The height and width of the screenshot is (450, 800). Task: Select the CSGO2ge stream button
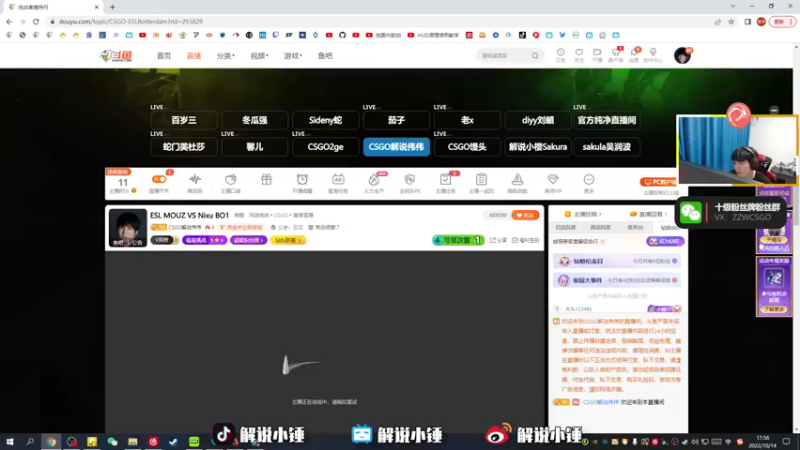(x=326, y=147)
